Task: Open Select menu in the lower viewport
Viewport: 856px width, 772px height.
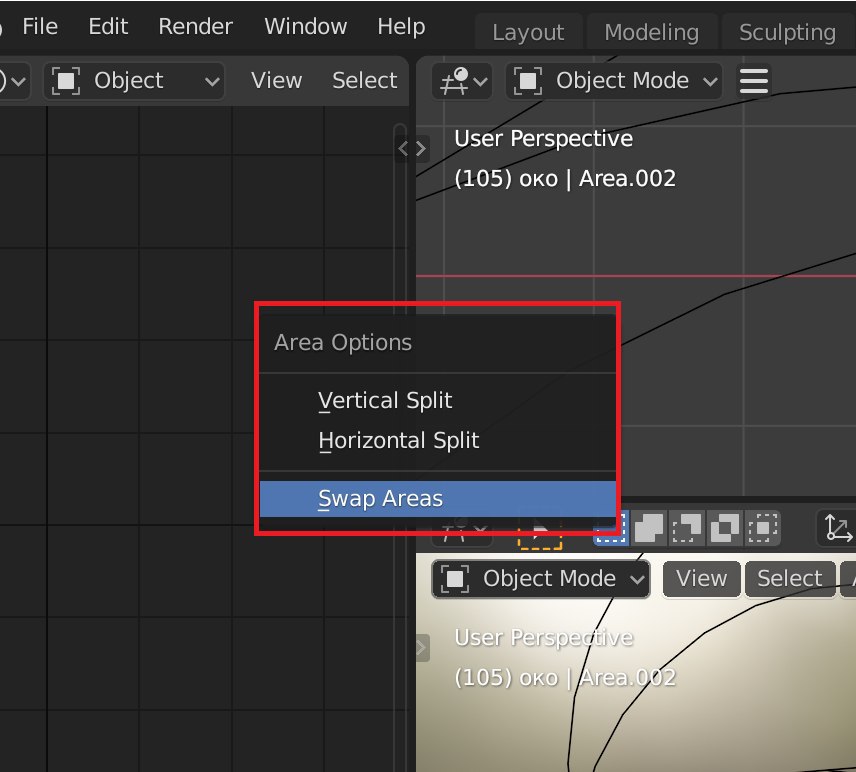Action: click(x=789, y=579)
